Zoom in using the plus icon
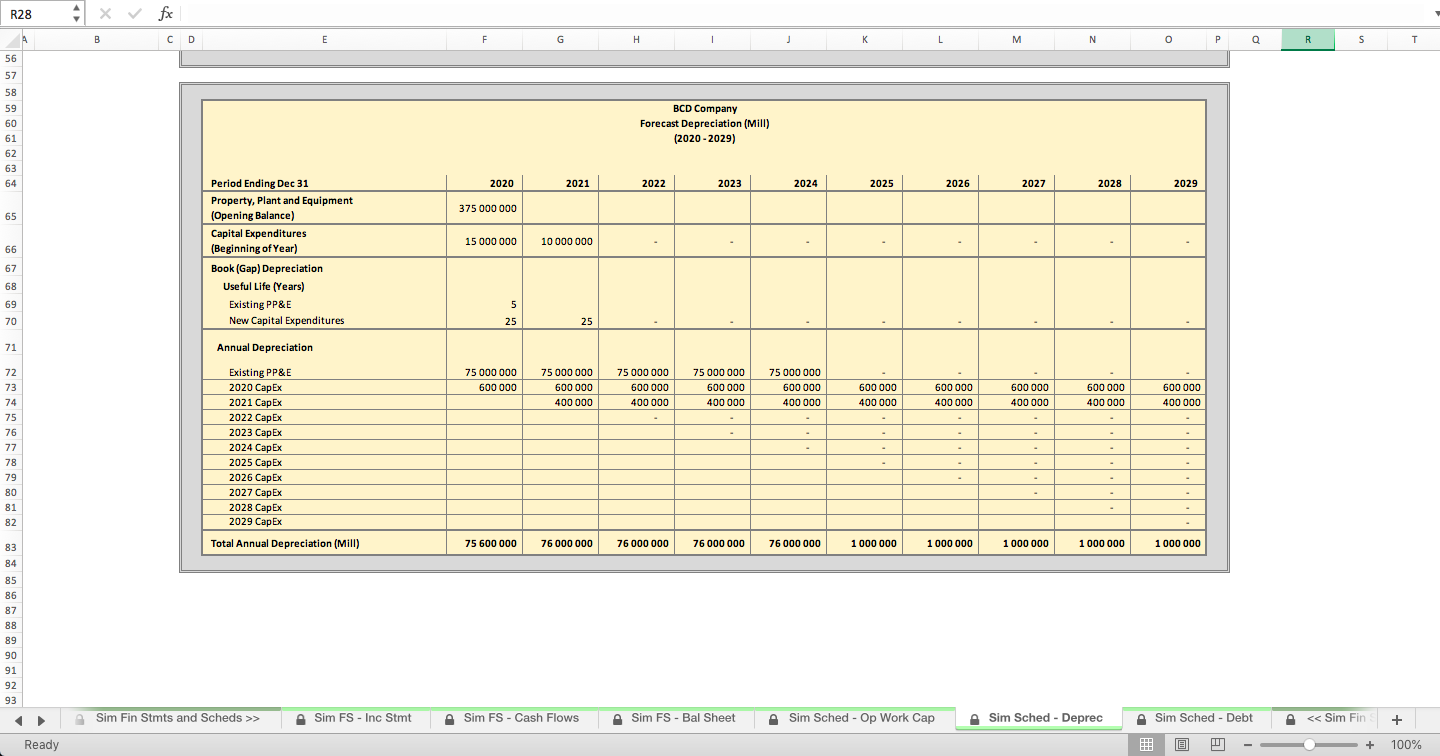 point(1370,745)
